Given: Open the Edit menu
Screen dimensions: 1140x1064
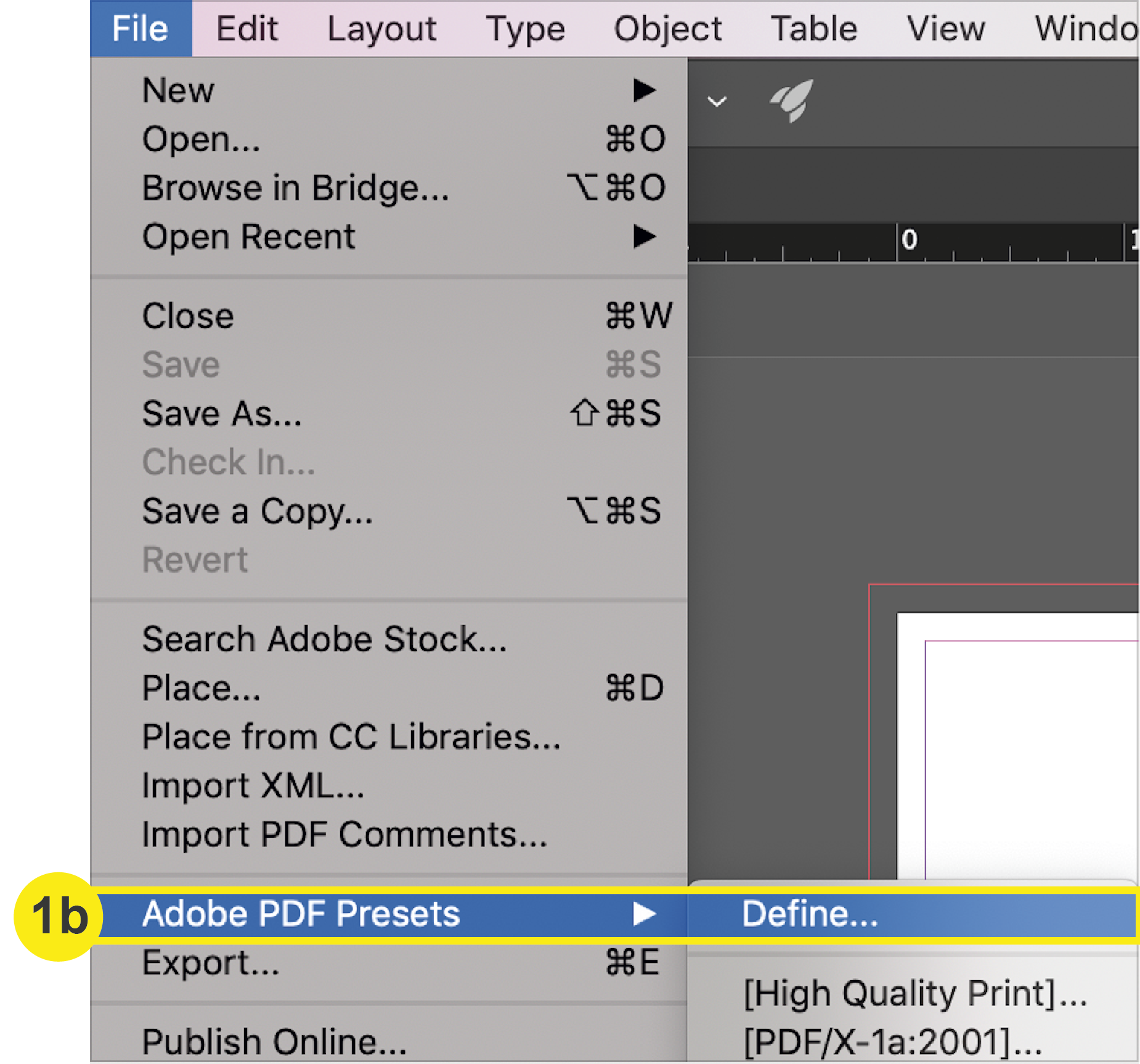Looking at the screenshot, I should tap(246, 28).
